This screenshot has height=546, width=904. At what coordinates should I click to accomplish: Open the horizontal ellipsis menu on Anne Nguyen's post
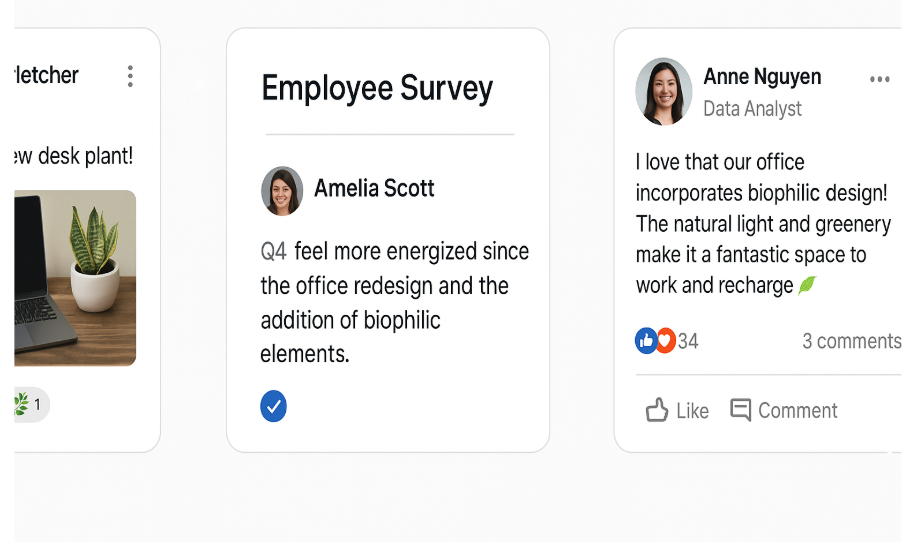tap(879, 80)
